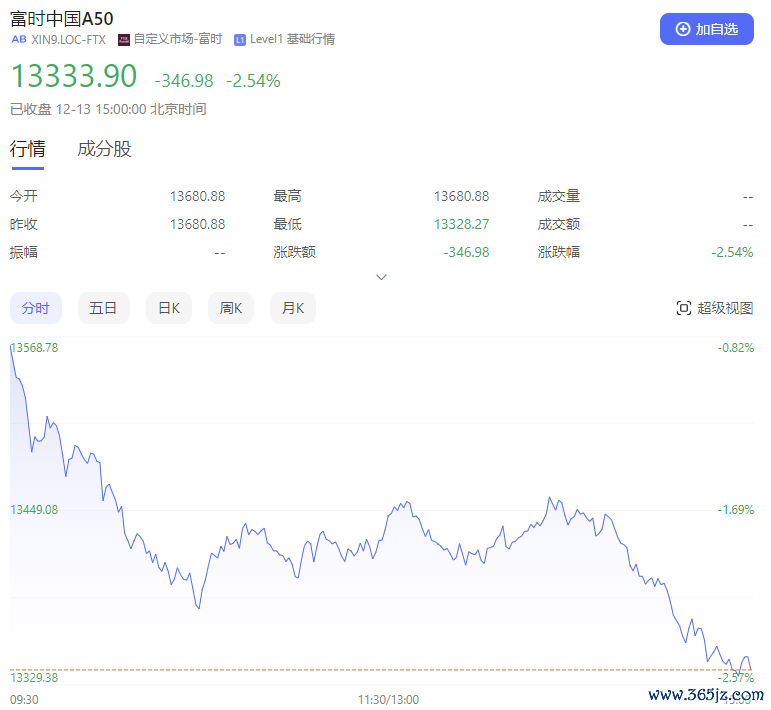The height and width of the screenshot is (710, 771).
Task: Click the 最低 value 13328.27
Action: pos(461,224)
